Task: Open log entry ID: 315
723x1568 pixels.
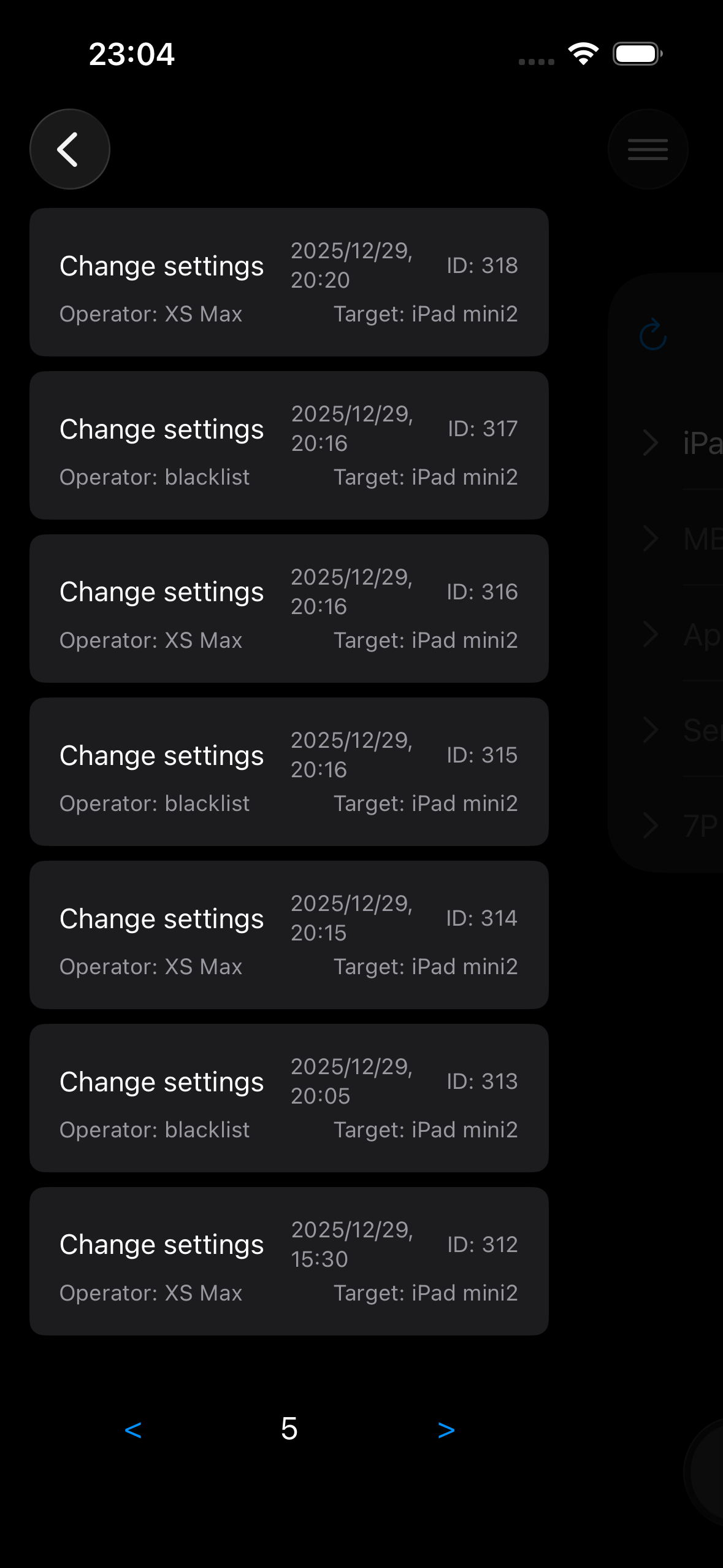Action: (x=289, y=772)
